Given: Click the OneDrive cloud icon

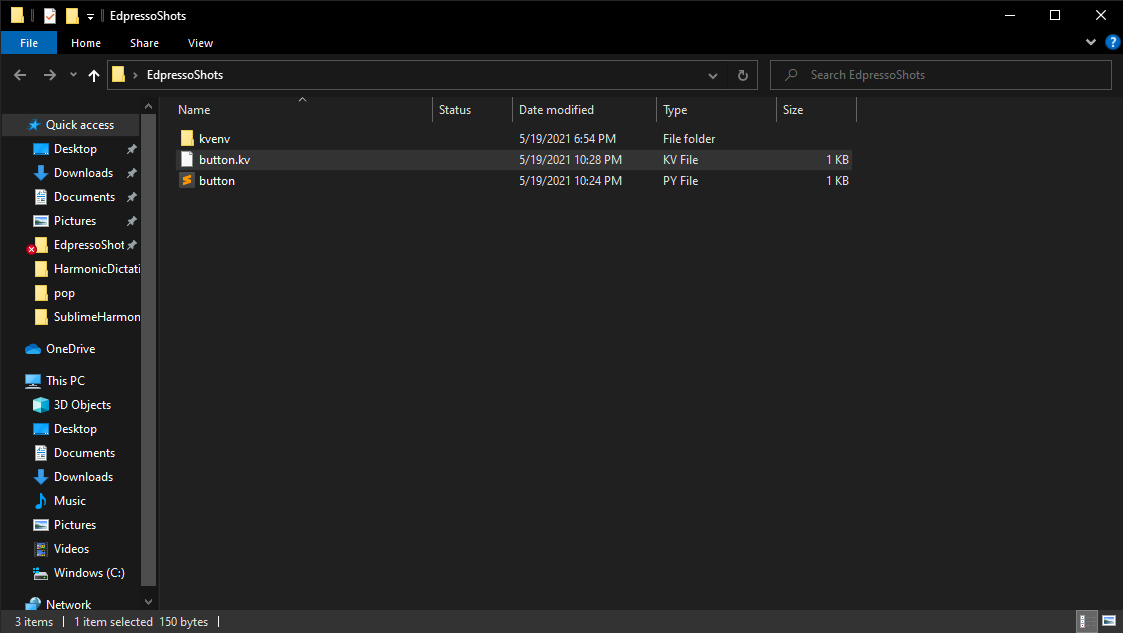Looking at the screenshot, I should pos(33,349).
